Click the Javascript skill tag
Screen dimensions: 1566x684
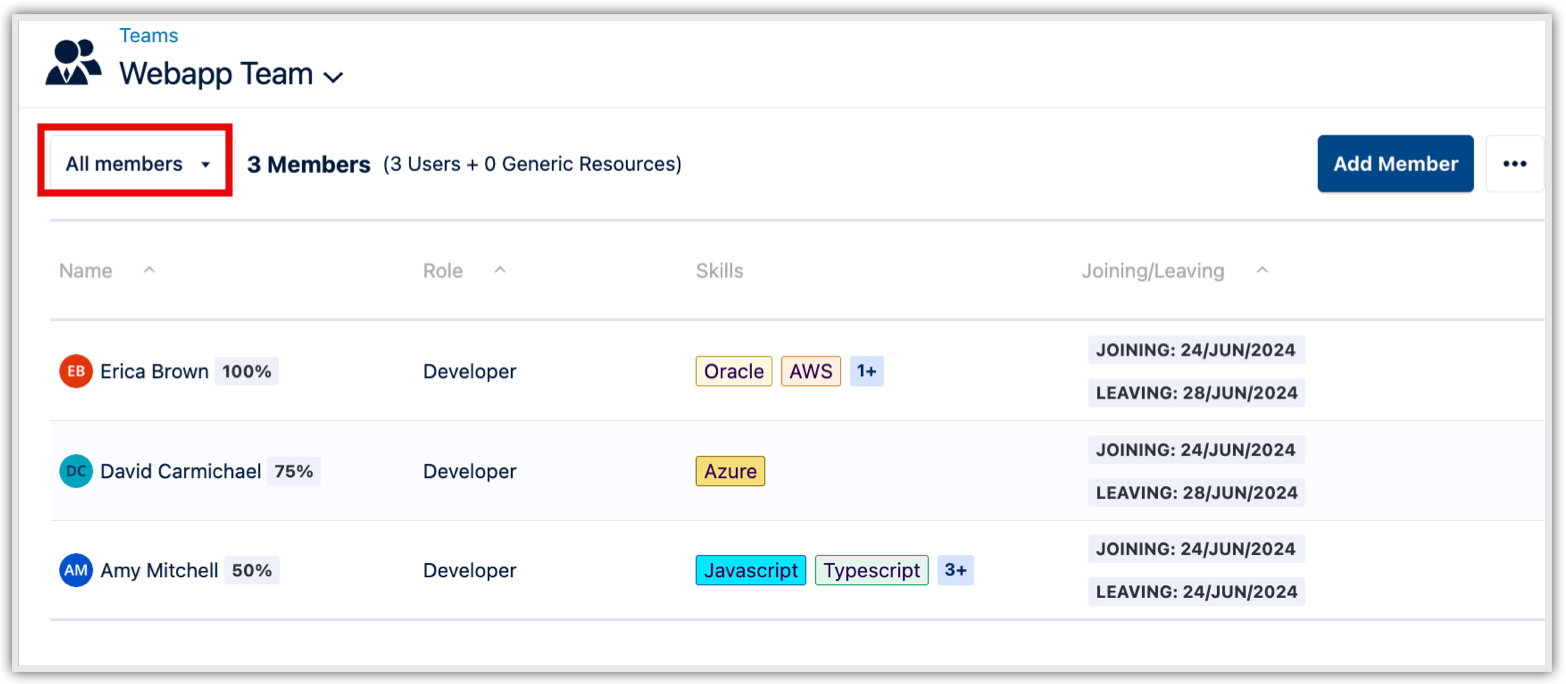click(750, 570)
